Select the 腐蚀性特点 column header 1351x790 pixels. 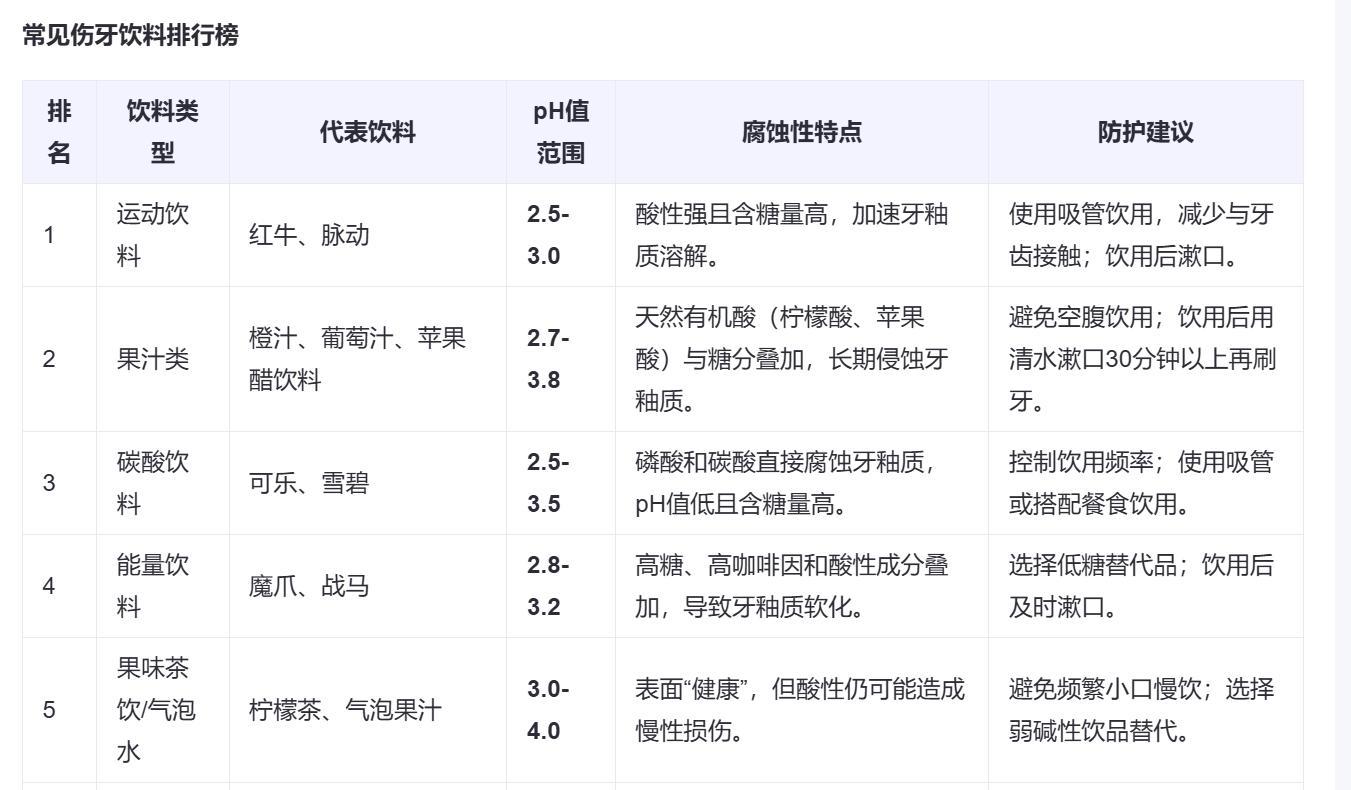click(x=801, y=132)
